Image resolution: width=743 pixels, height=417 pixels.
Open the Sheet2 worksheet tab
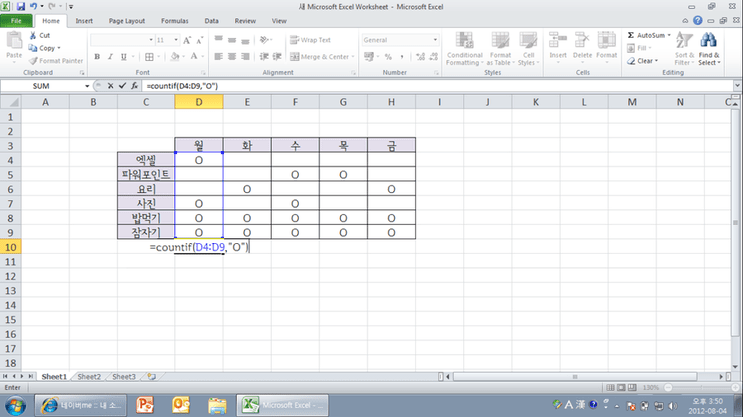pos(89,377)
